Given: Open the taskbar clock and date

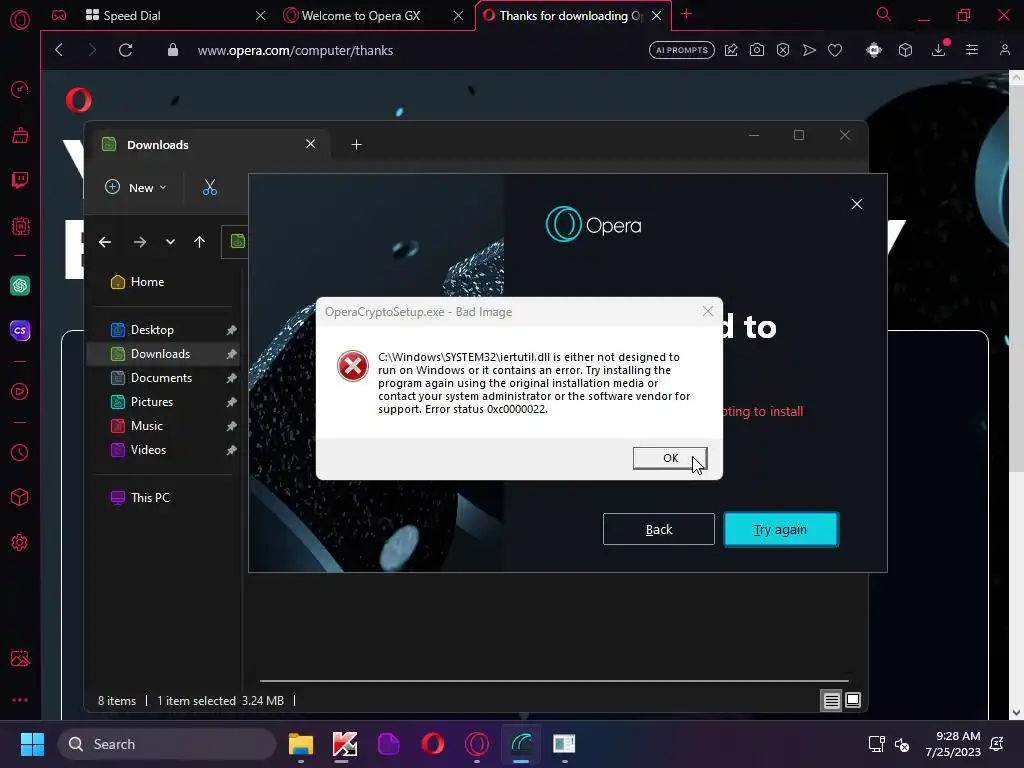Looking at the screenshot, I should (953, 744).
